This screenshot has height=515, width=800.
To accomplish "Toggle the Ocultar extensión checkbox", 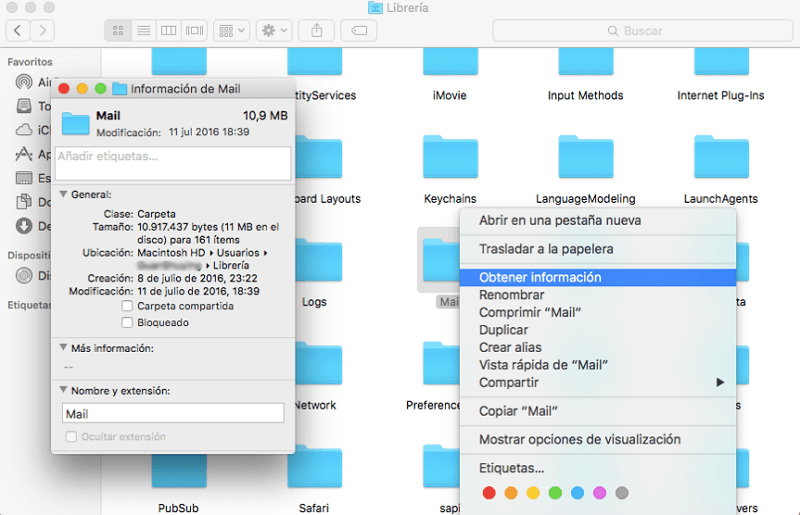I will pos(71,437).
